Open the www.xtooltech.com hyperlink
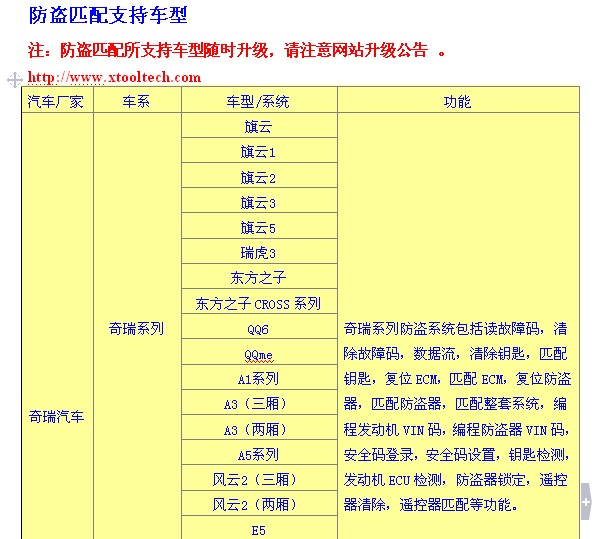The width and height of the screenshot is (600, 539). 114,77
